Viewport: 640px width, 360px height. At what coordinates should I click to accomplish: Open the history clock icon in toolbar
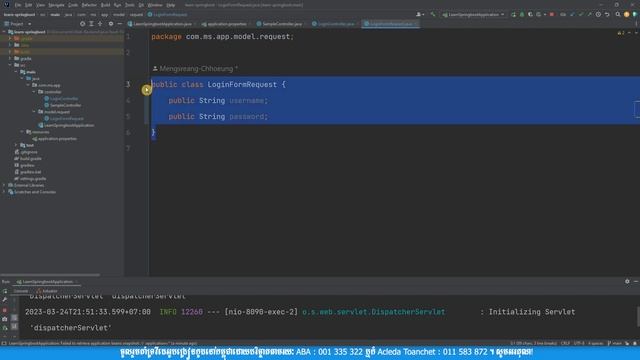pyautogui.click(x=598, y=15)
